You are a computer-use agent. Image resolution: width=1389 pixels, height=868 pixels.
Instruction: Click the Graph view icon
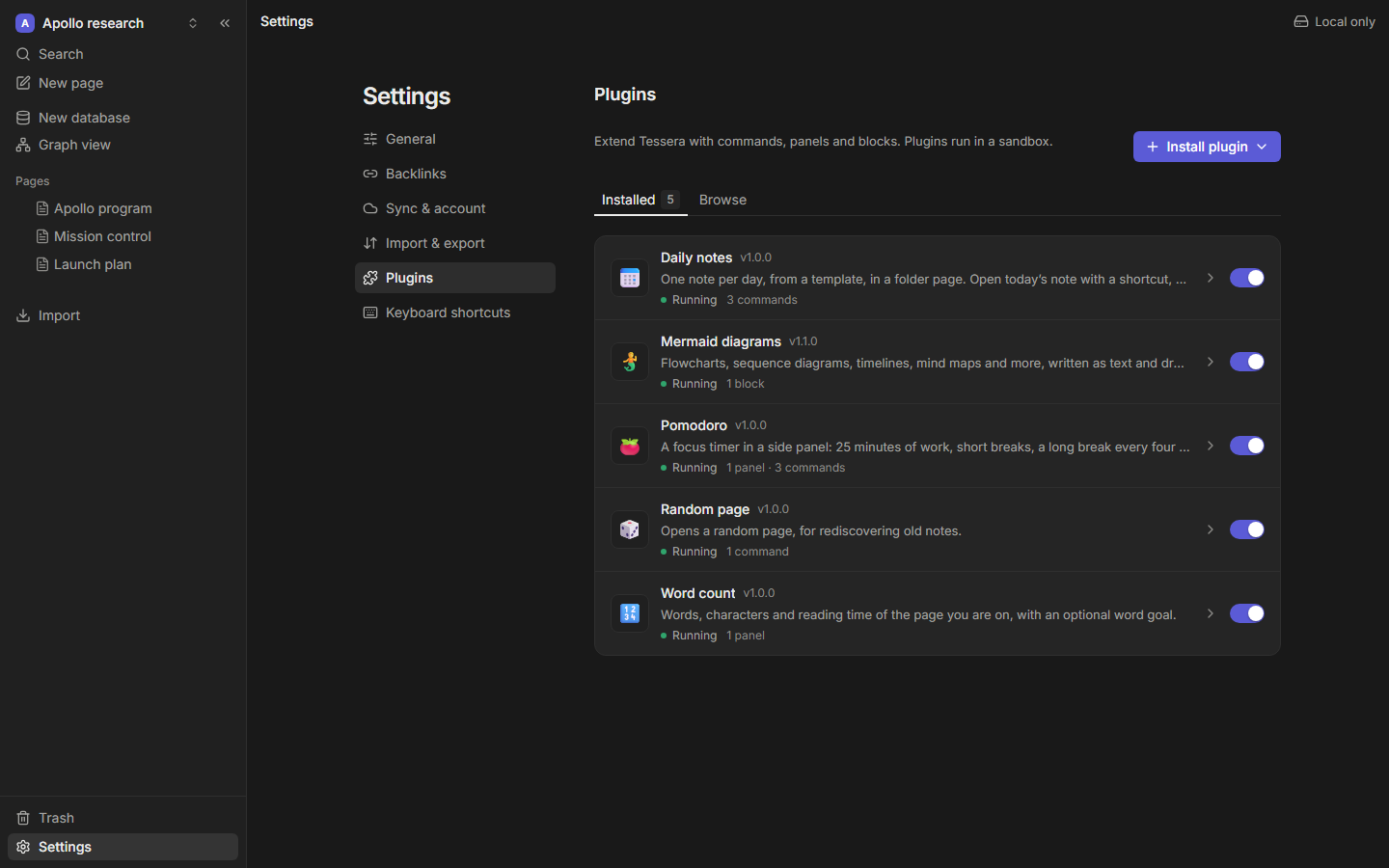(x=23, y=145)
